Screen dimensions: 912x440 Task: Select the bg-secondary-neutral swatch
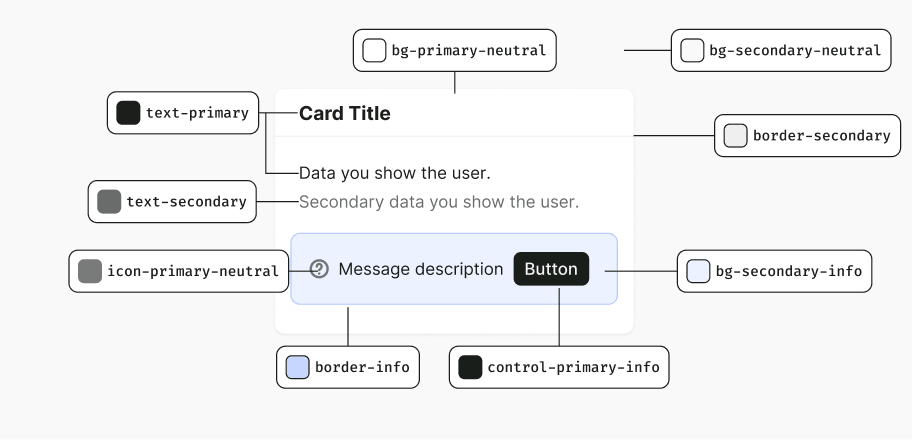[x=692, y=51]
